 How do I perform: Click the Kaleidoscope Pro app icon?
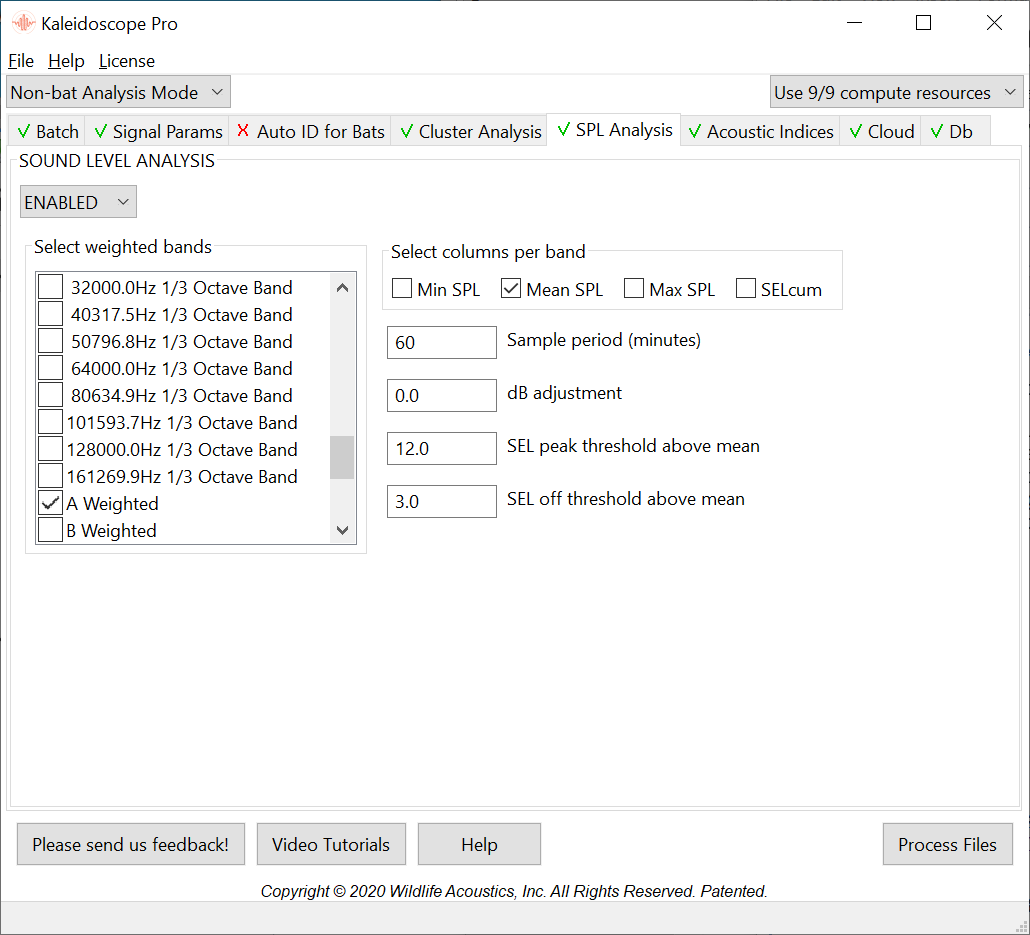[23, 23]
